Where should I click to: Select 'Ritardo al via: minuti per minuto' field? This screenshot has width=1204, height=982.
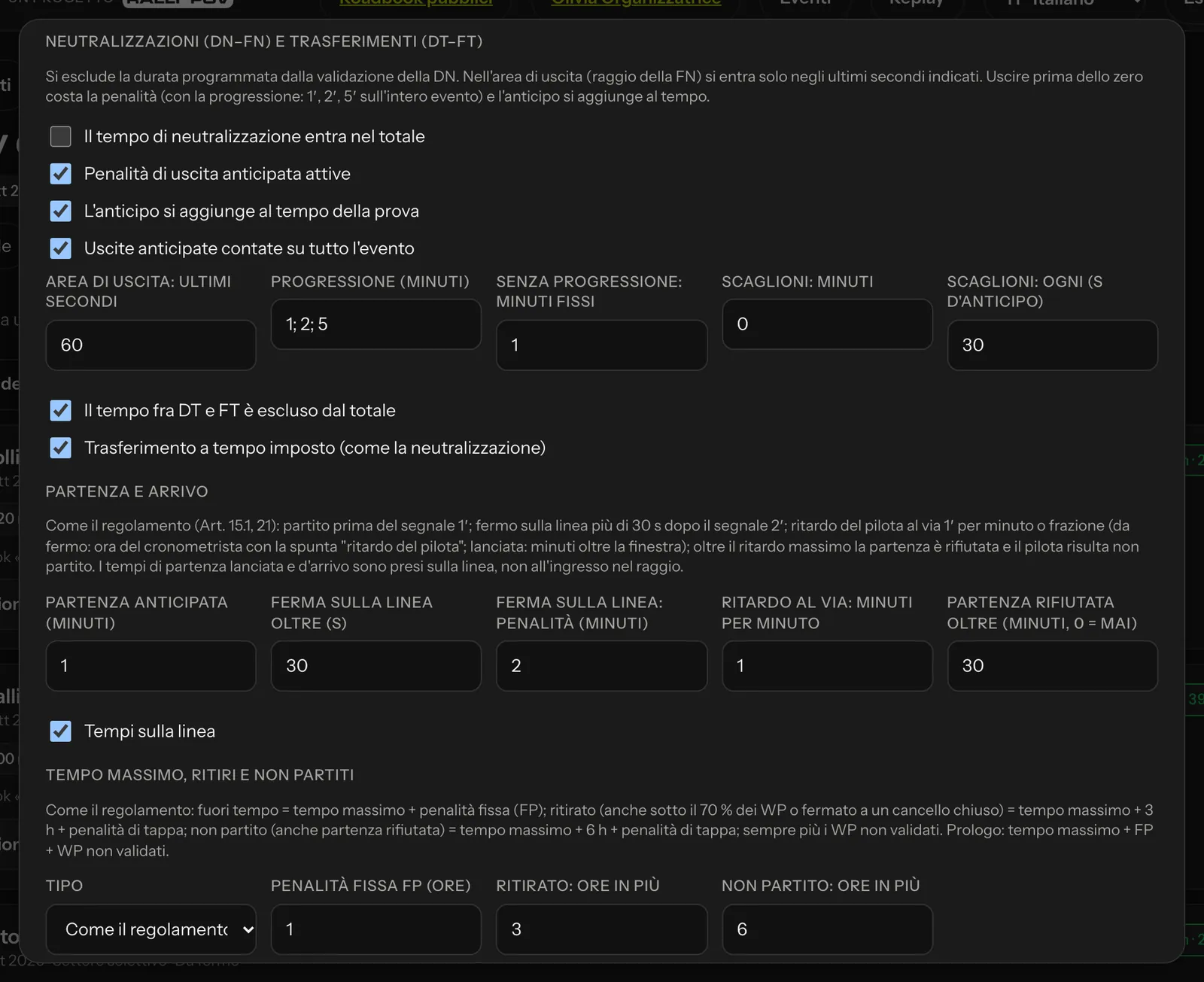pyautogui.click(x=827, y=666)
